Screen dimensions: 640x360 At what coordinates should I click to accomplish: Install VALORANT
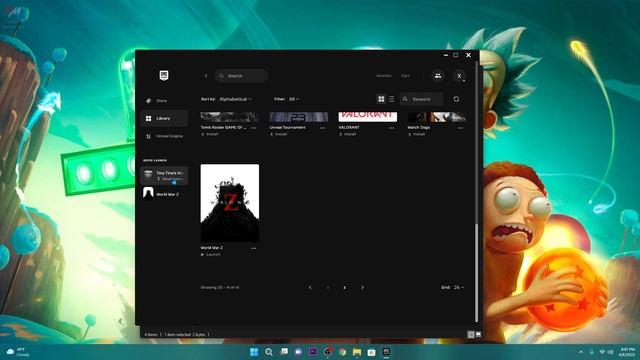(x=348, y=134)
